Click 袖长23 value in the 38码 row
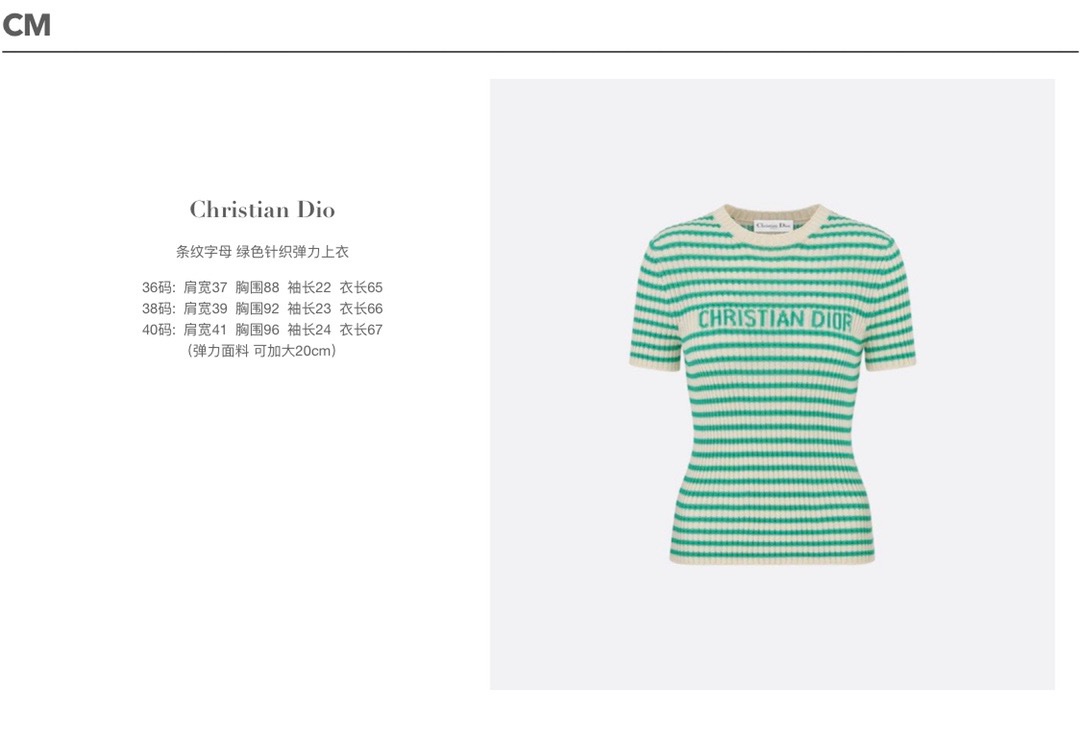 [x=309, y=309]
